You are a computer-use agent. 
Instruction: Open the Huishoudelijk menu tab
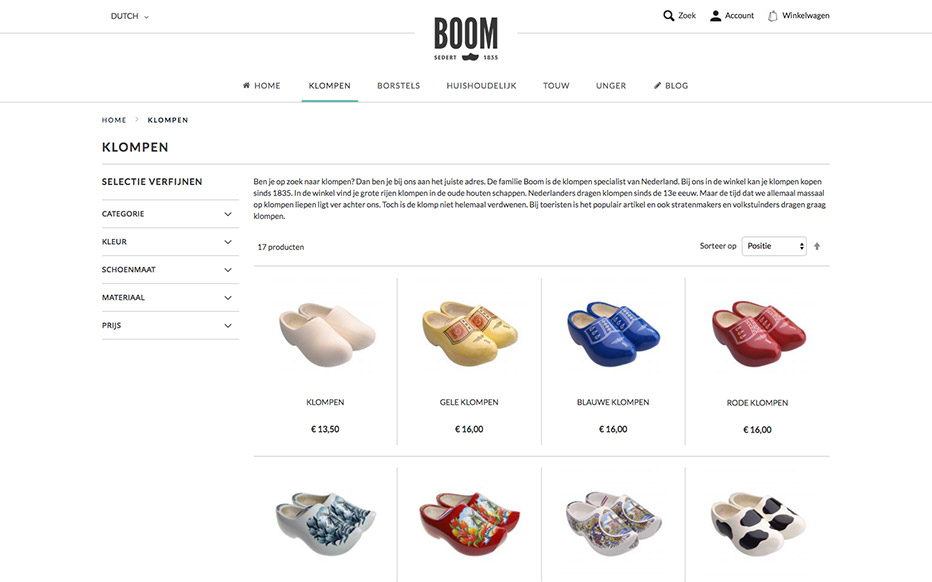(x=481, y=86)
